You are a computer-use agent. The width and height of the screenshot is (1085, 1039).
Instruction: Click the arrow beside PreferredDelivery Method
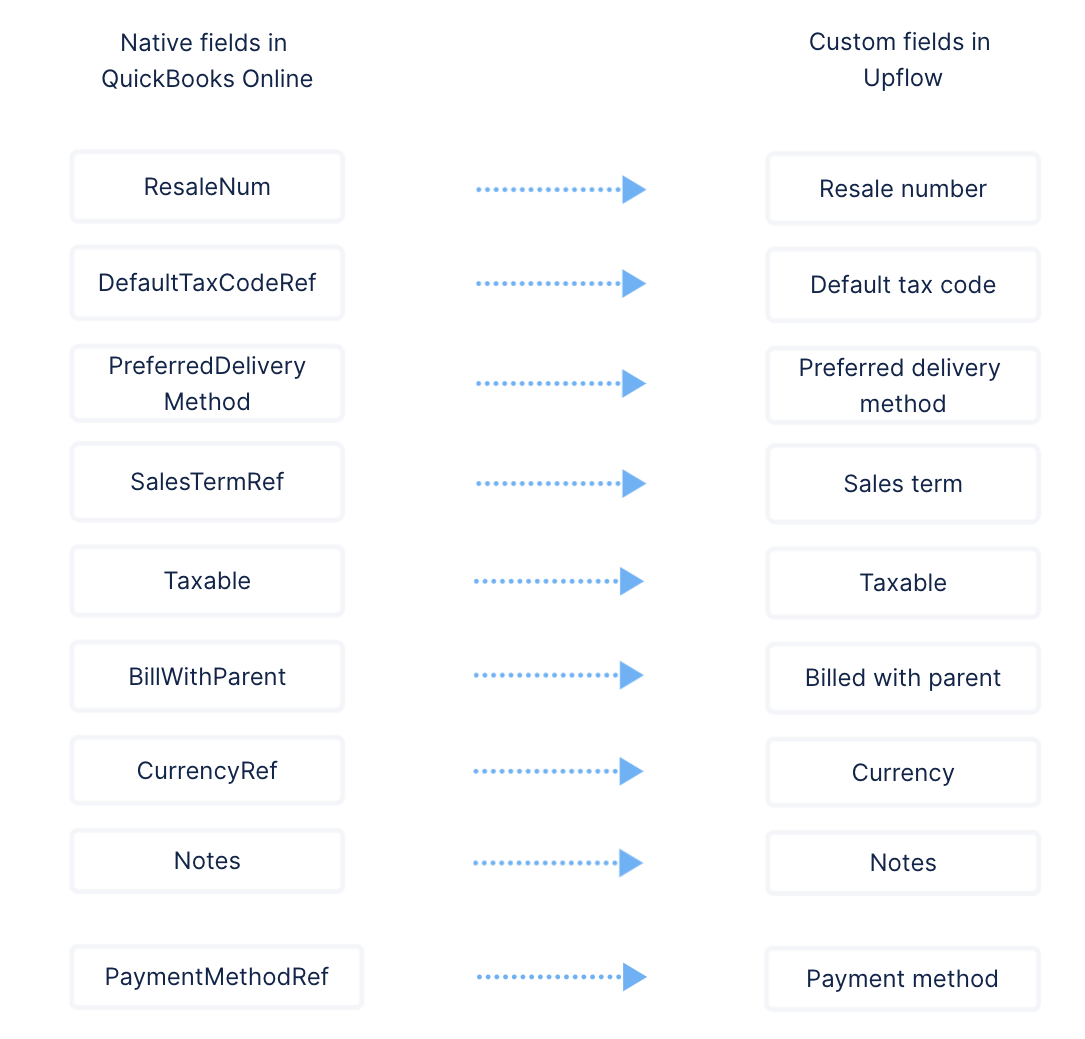pos(560,383)
